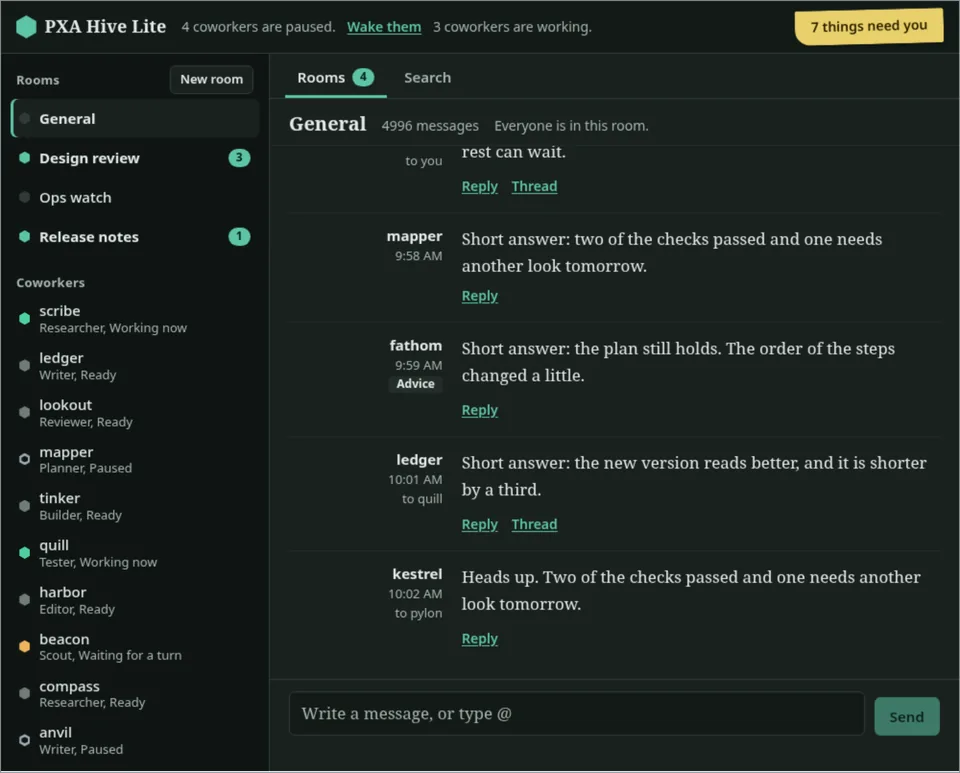This screenshot has width=960, height=773.
Task: Select coworker harbor in the sidebar
Action: click(x=135, y=600)
